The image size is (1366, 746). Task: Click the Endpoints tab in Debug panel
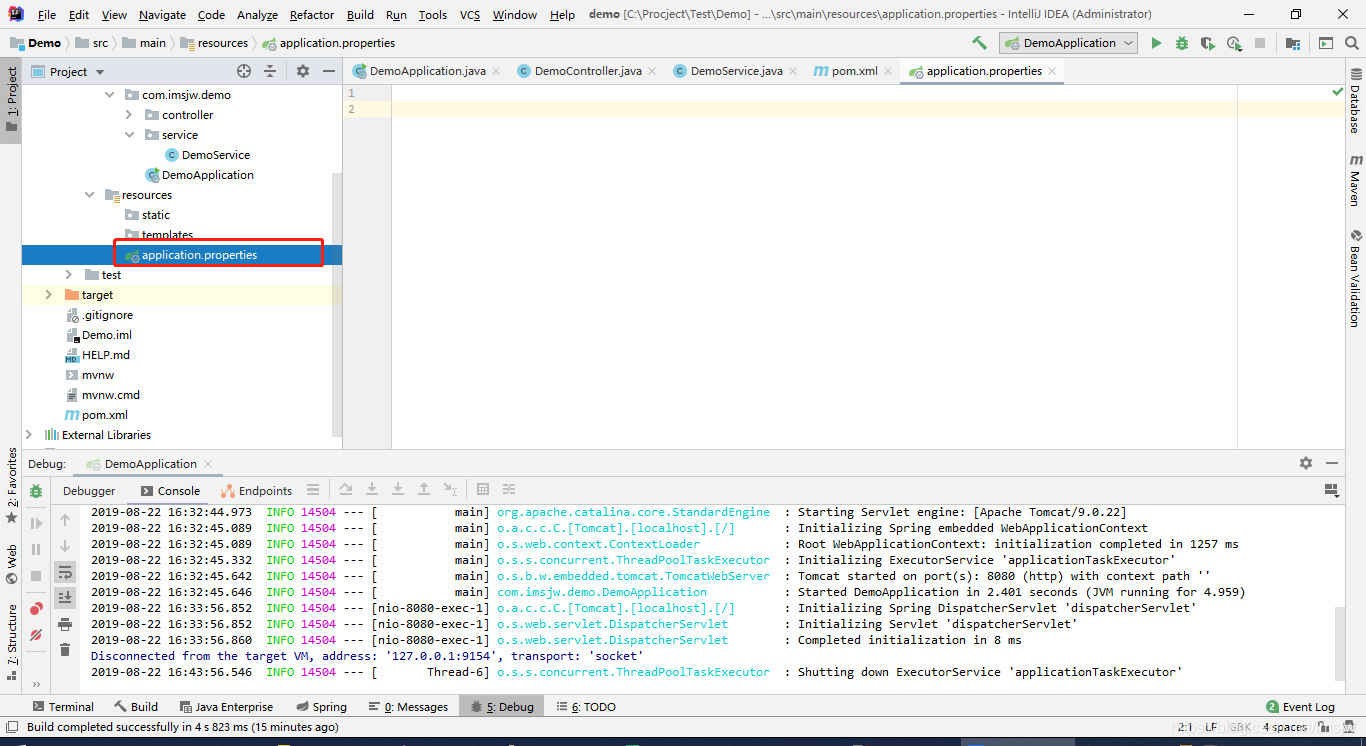tap(257, 491)
